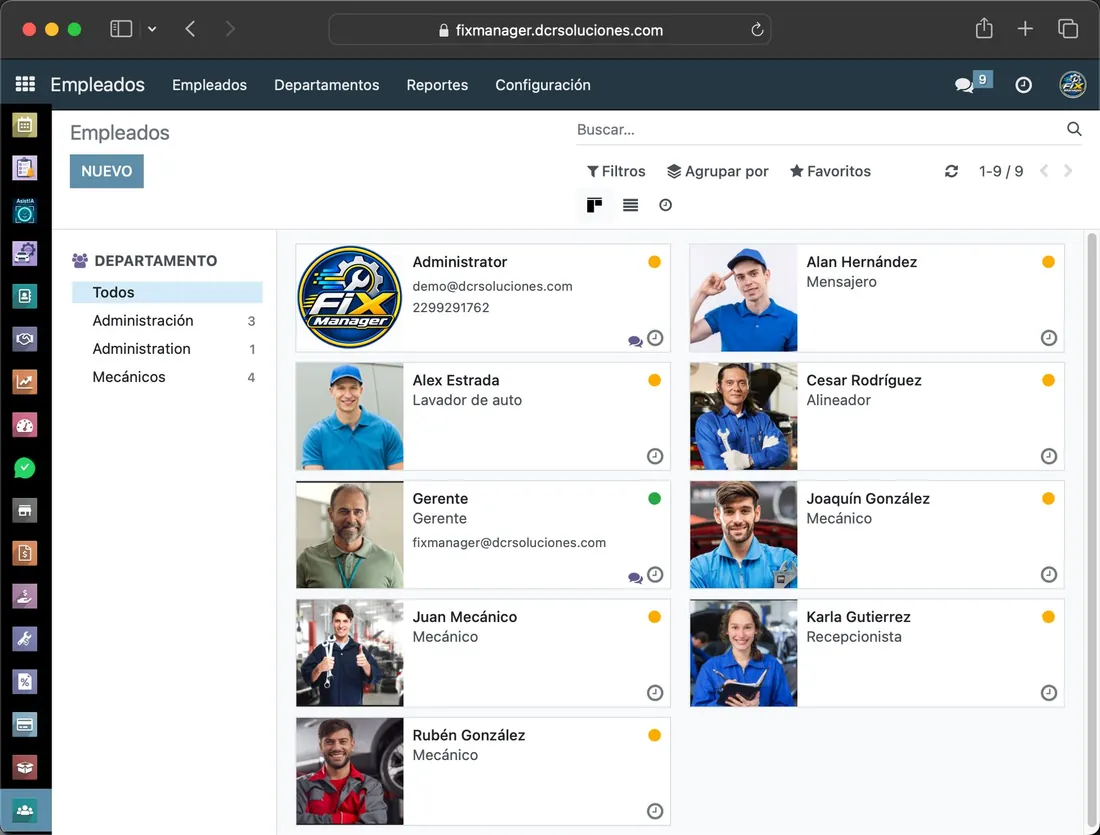Open the wrench repairs app

point(25,639)
